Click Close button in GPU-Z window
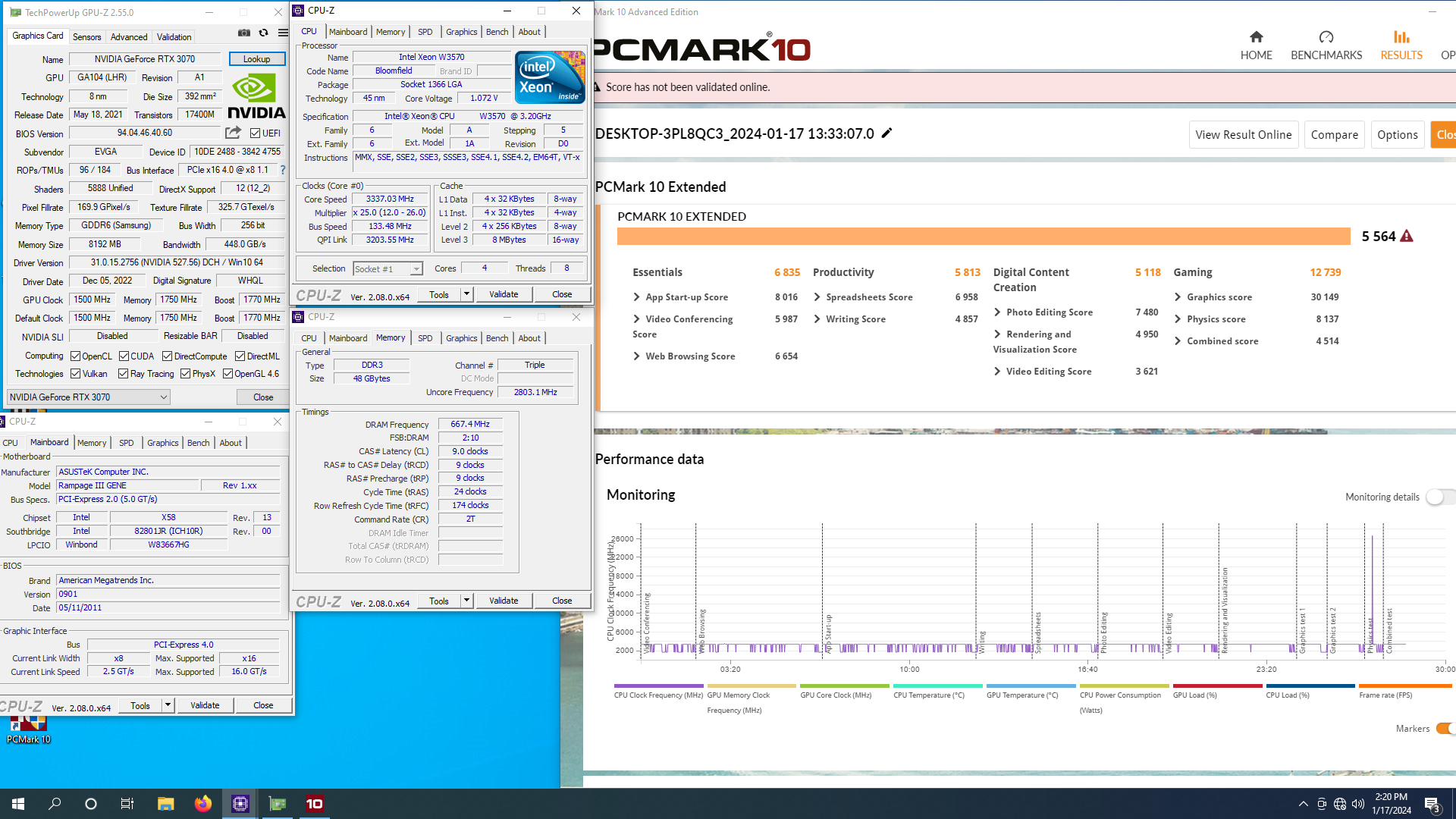The image size is (1456, 819). (263, 397)
